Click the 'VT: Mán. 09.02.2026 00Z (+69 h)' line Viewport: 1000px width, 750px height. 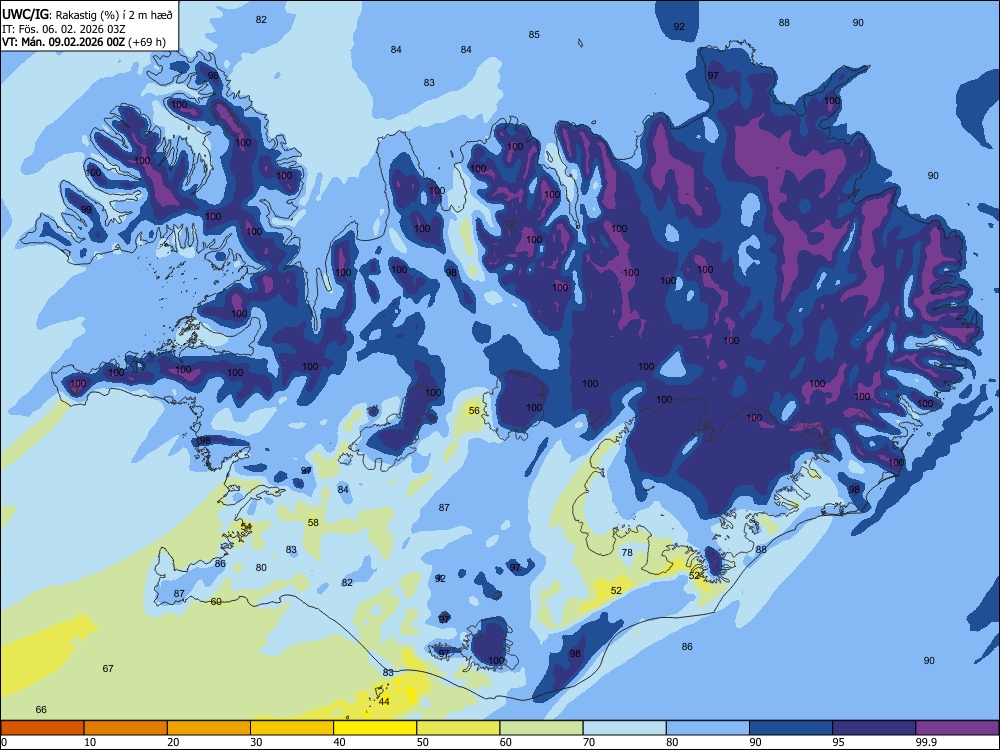click(84, 42)
